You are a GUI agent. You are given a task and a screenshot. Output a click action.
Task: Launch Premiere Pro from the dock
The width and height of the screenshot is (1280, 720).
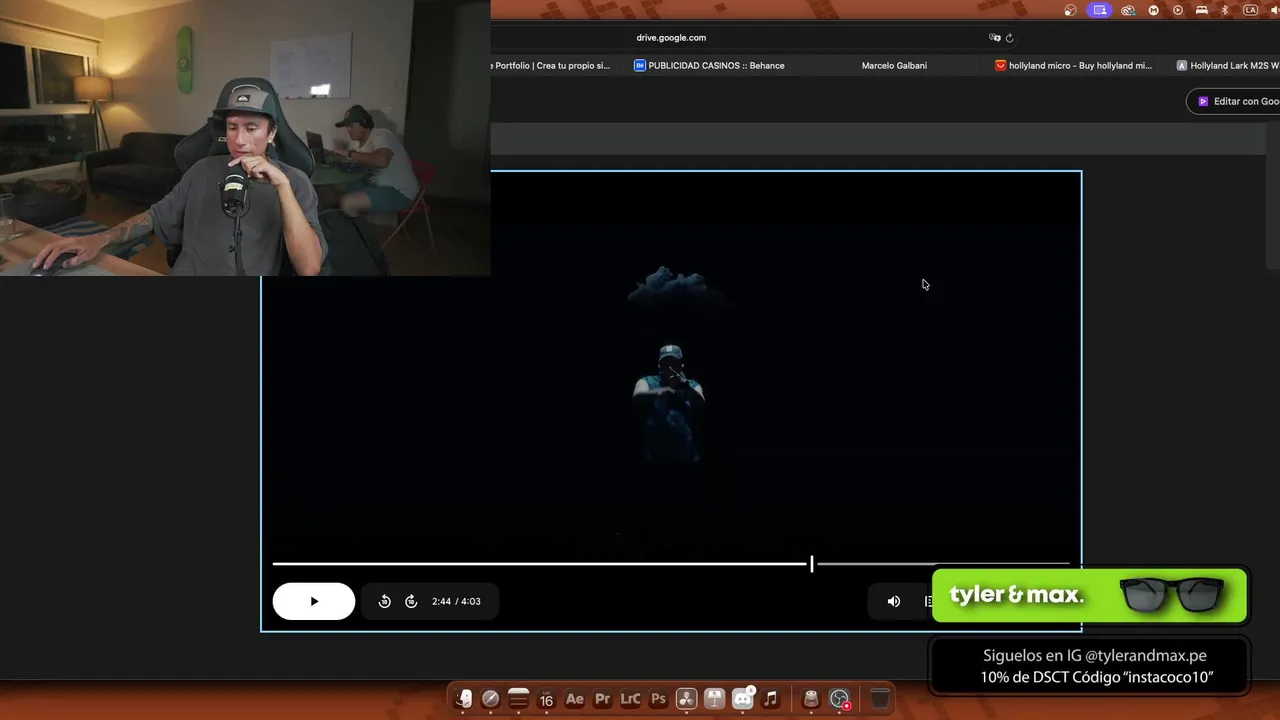(602, 699)
